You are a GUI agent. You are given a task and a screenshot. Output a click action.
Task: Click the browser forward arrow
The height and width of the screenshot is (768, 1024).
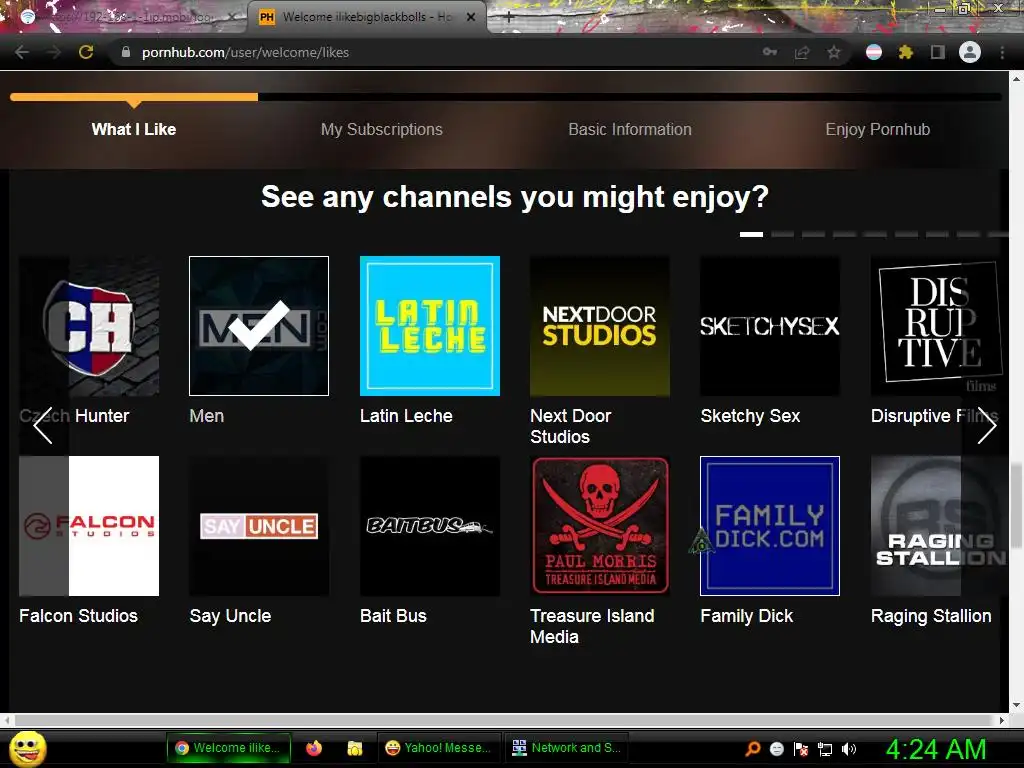pos(54,52)
